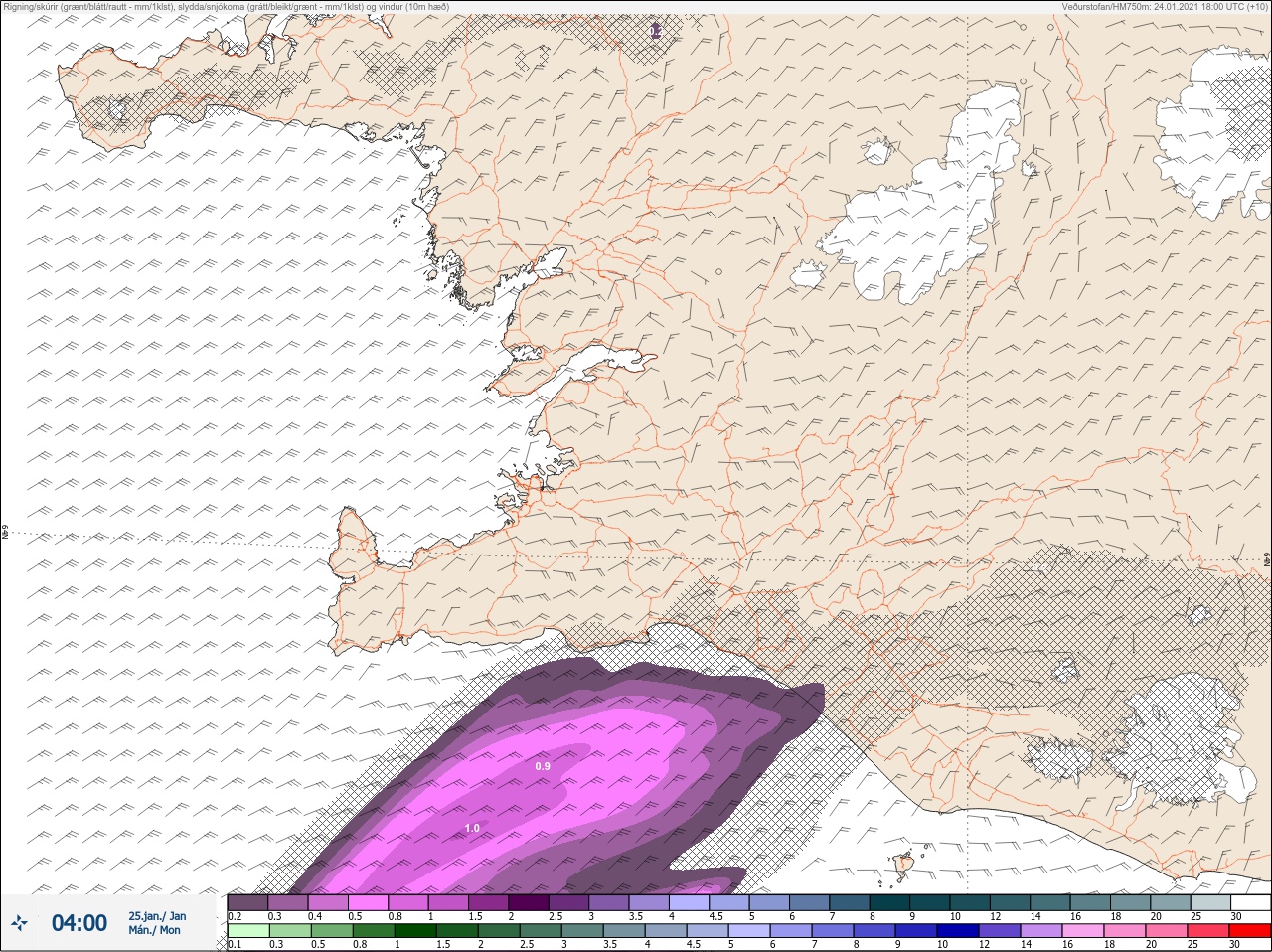Select the upper legend swatch between 0.5 and 0.8
Image resolution: width=1272 pixels, height=952 pixels.
368,902
